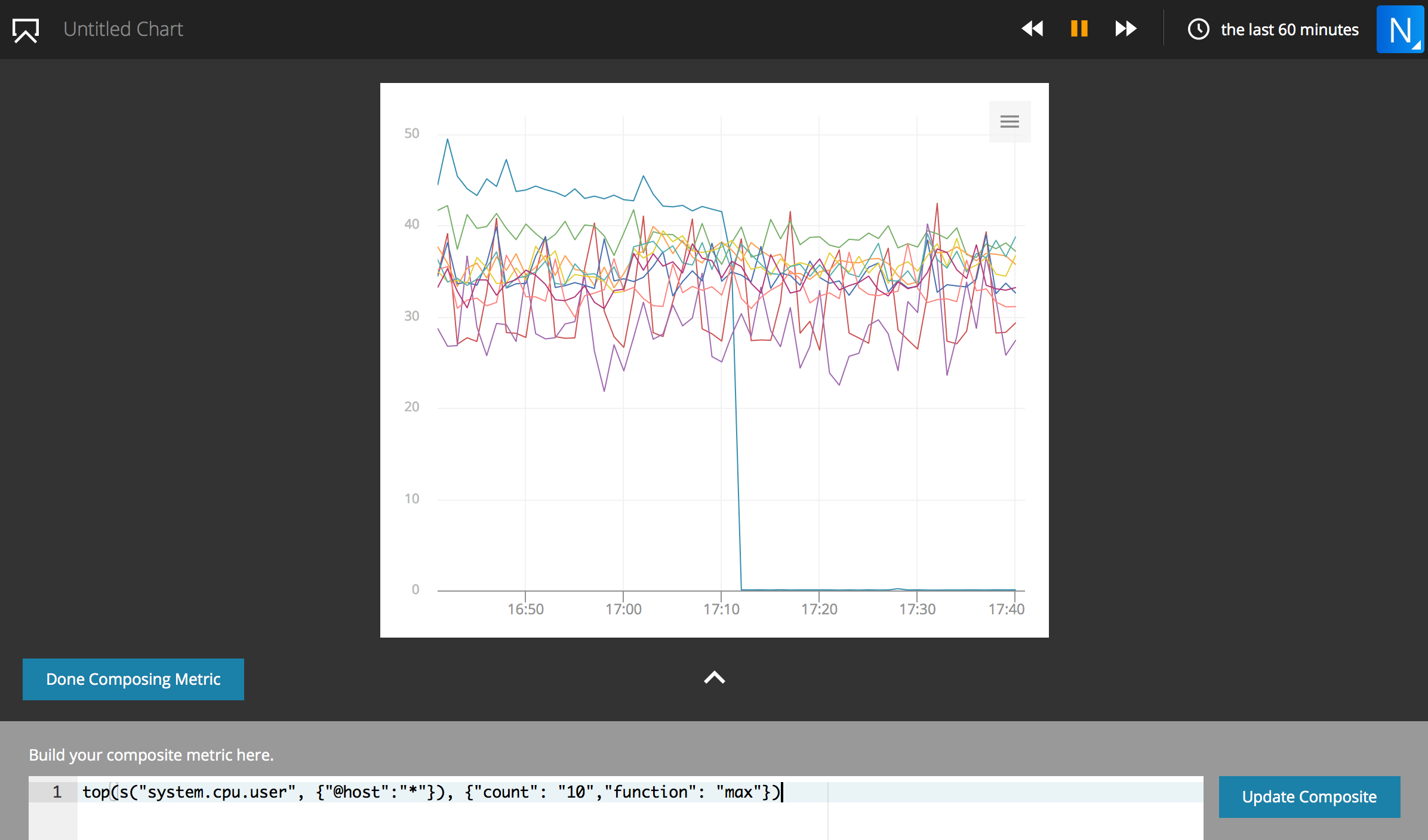Image resolution: width=1428 pixels, height=840 pixels.
Task: Click the blue line's peak near 50
Action: [x=448, y=140]
